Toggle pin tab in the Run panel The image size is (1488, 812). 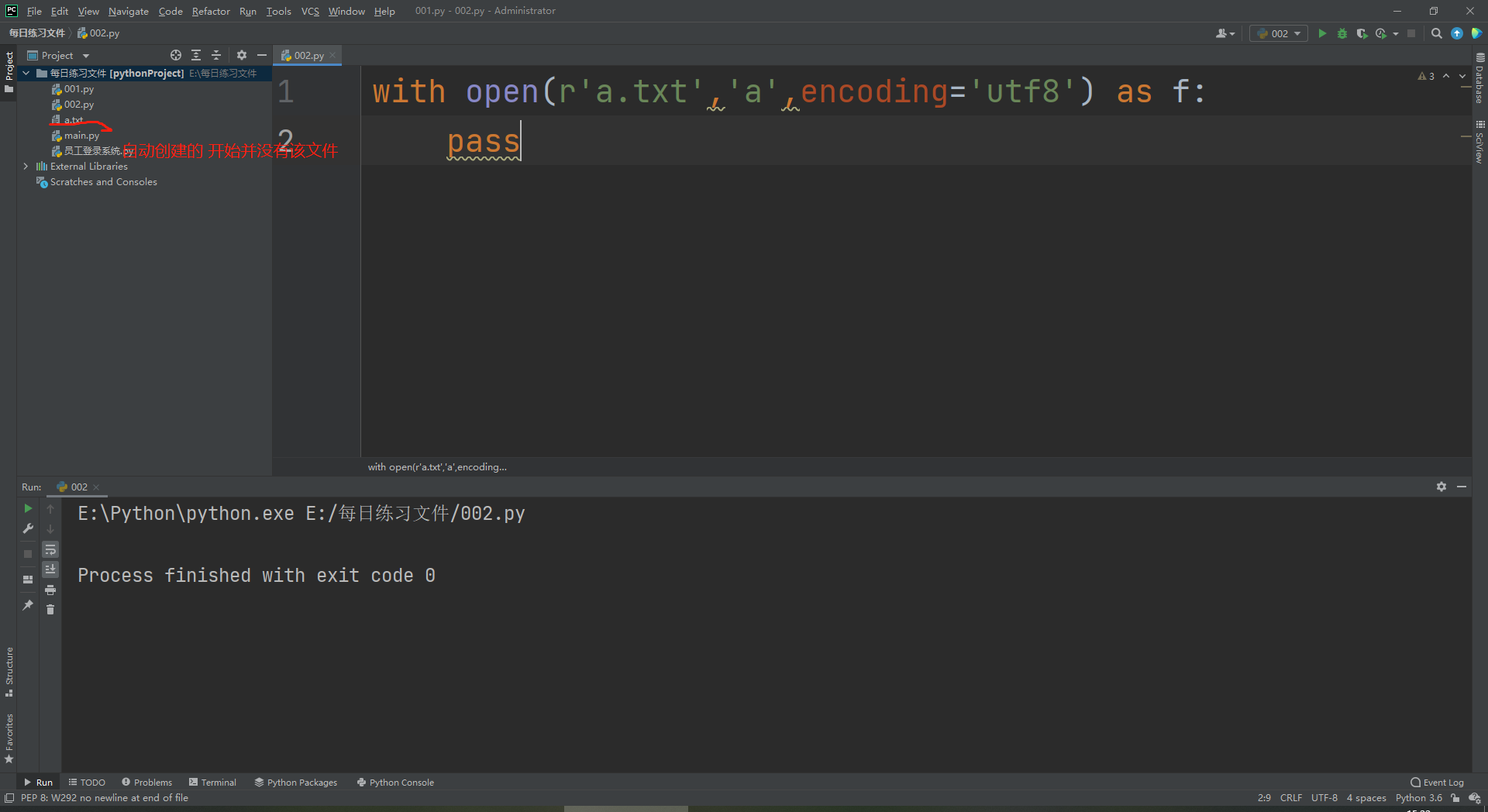point(28,605)
